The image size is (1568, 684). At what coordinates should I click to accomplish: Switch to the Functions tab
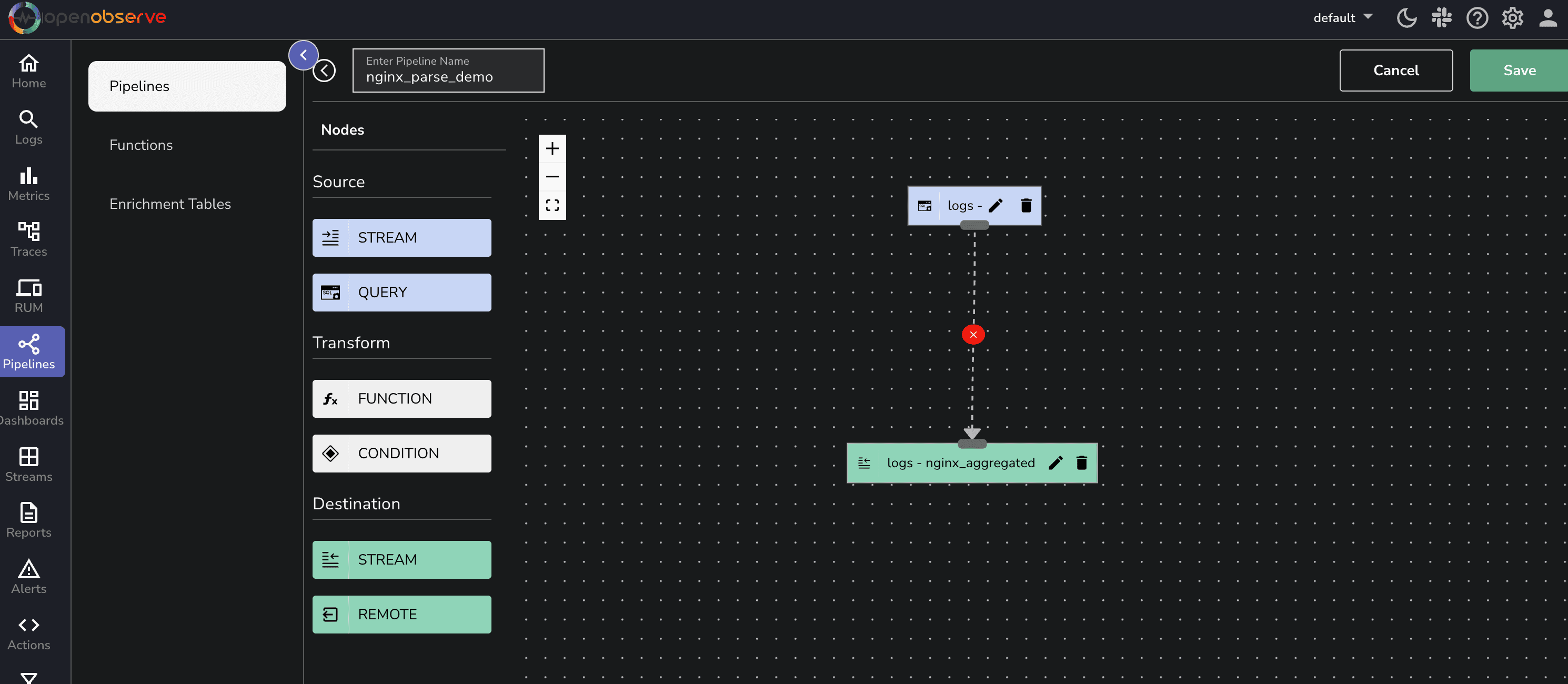click(x=141, y=145)
